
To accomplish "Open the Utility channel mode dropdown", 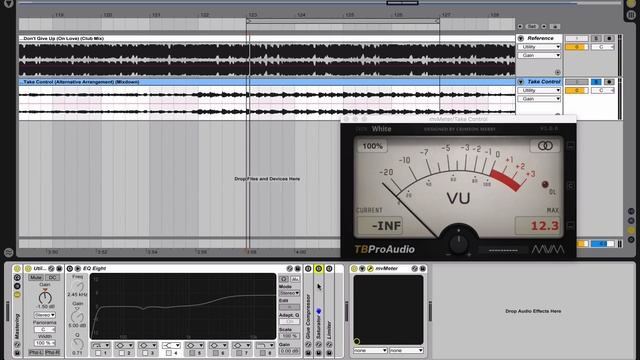I will click(44, 315).
